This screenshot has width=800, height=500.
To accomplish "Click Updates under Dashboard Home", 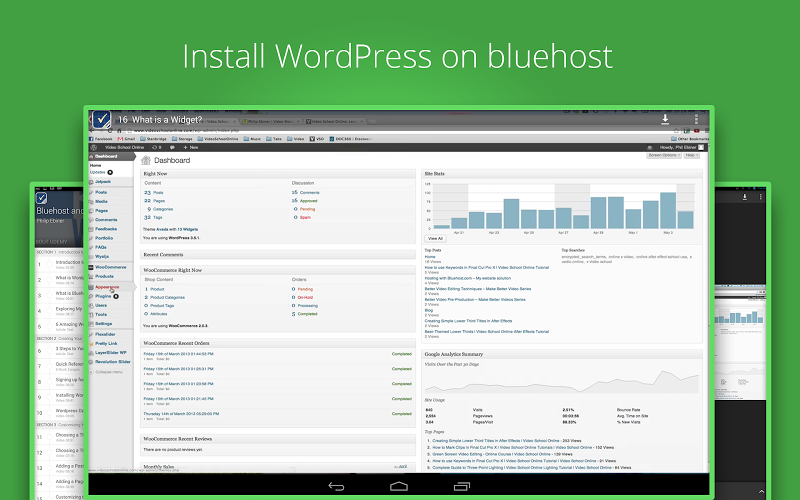I will pyautogui.click(x=97, y=172).
